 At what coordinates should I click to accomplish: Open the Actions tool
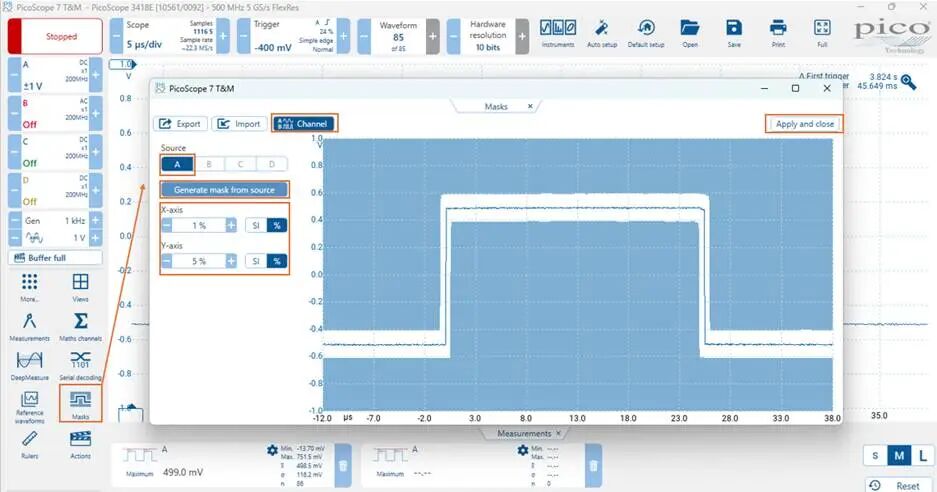coord(80,445)
